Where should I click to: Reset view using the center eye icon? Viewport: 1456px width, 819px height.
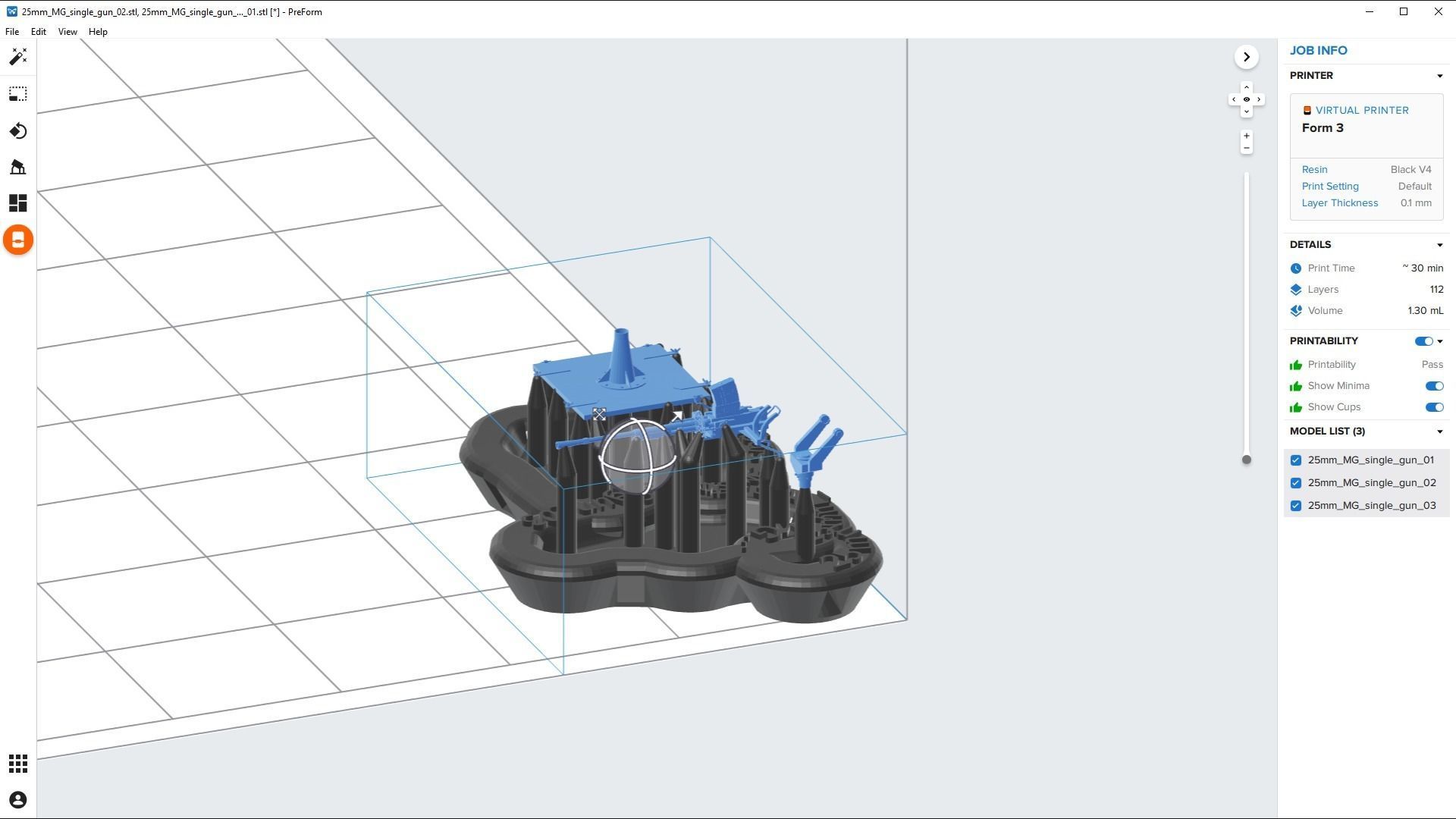point(1246,99)
